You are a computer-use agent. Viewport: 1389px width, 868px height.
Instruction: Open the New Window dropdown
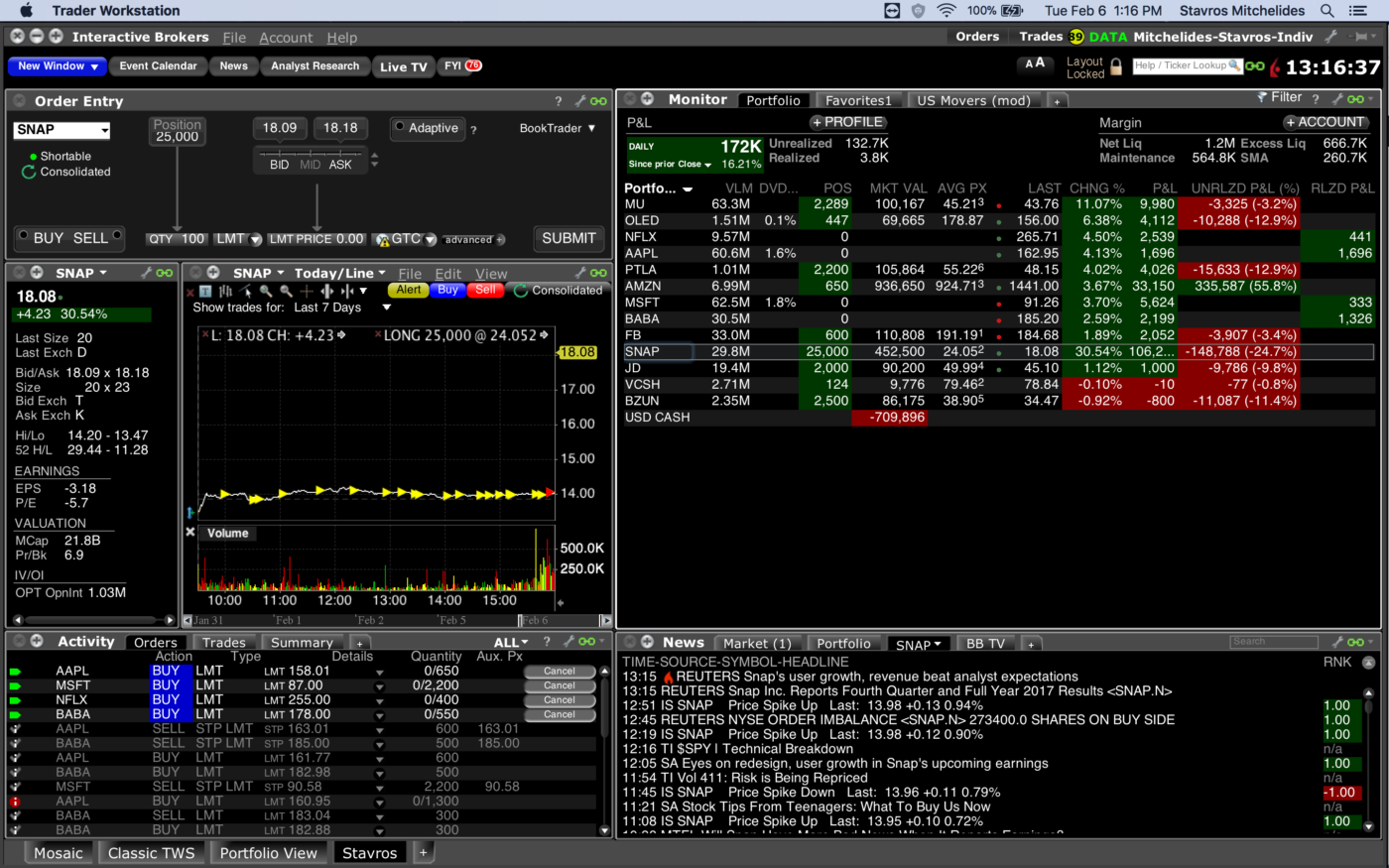tap(57, 66)
